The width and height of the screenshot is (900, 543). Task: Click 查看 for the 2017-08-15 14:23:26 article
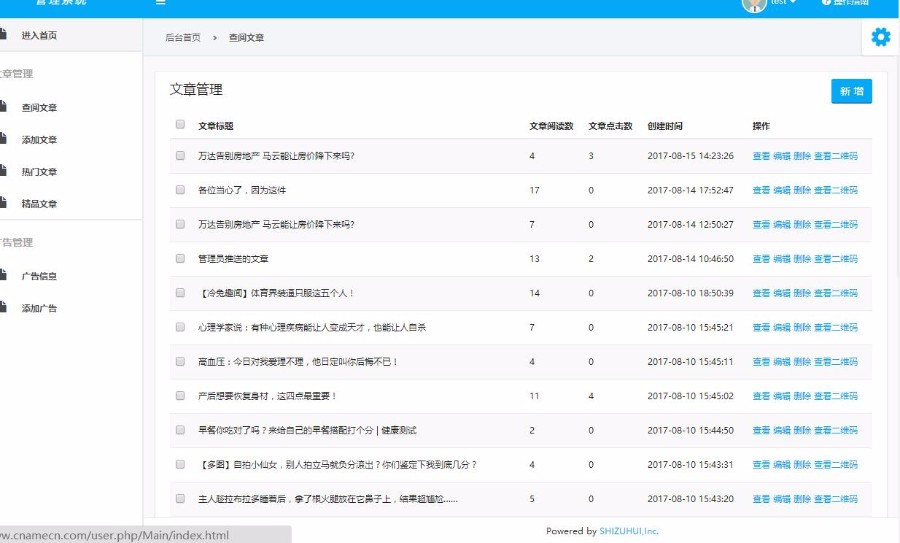tap(761, 156)
